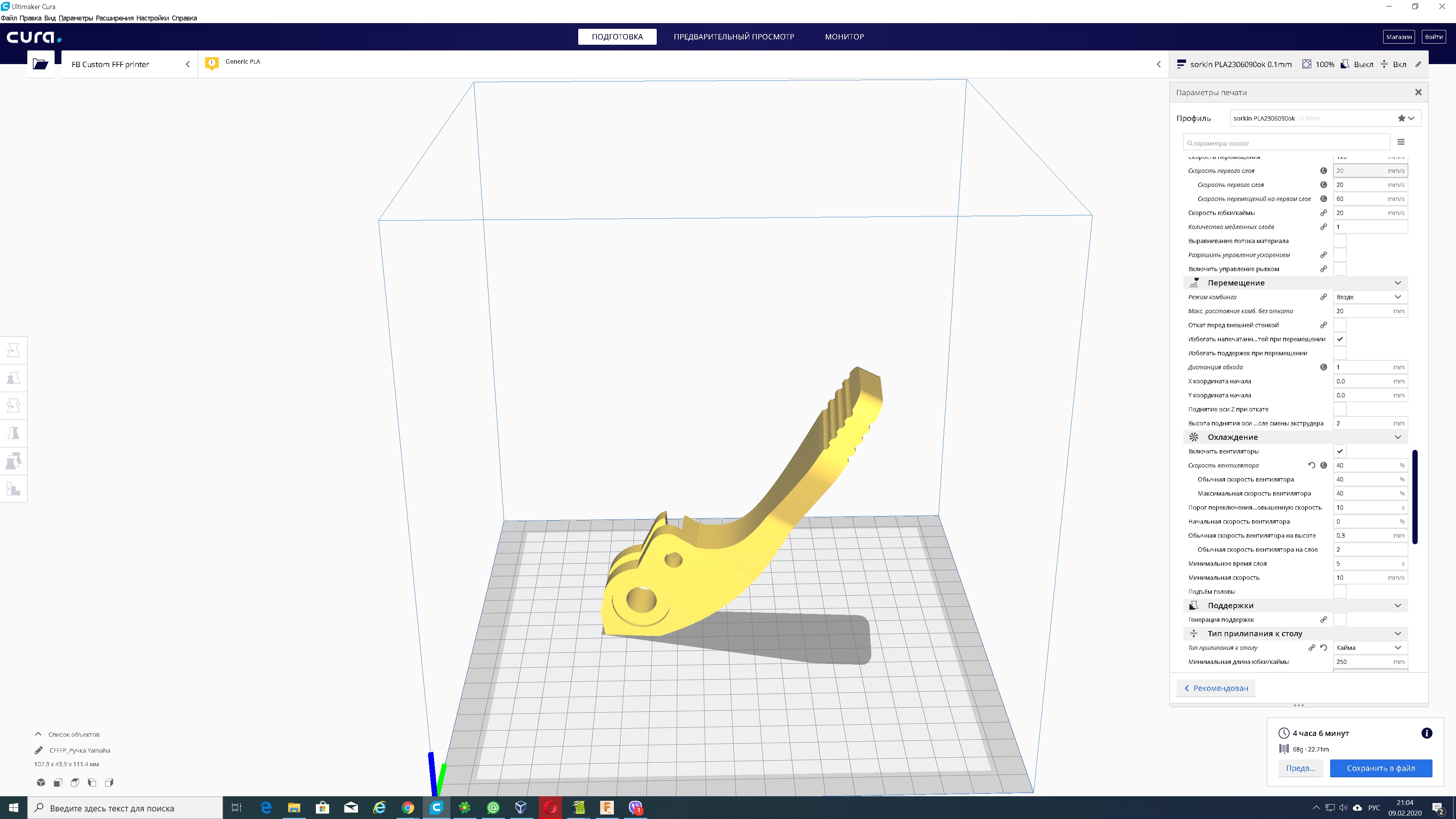Image resolution: width=1456 pixels, height=819 pixels.
Task: Open the 'Расширения' menu
Action: click(114, 18)
